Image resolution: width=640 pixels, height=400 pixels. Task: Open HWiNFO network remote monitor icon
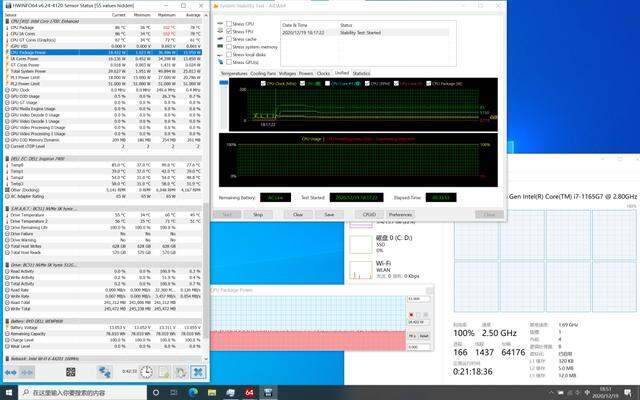pos(104,372)
